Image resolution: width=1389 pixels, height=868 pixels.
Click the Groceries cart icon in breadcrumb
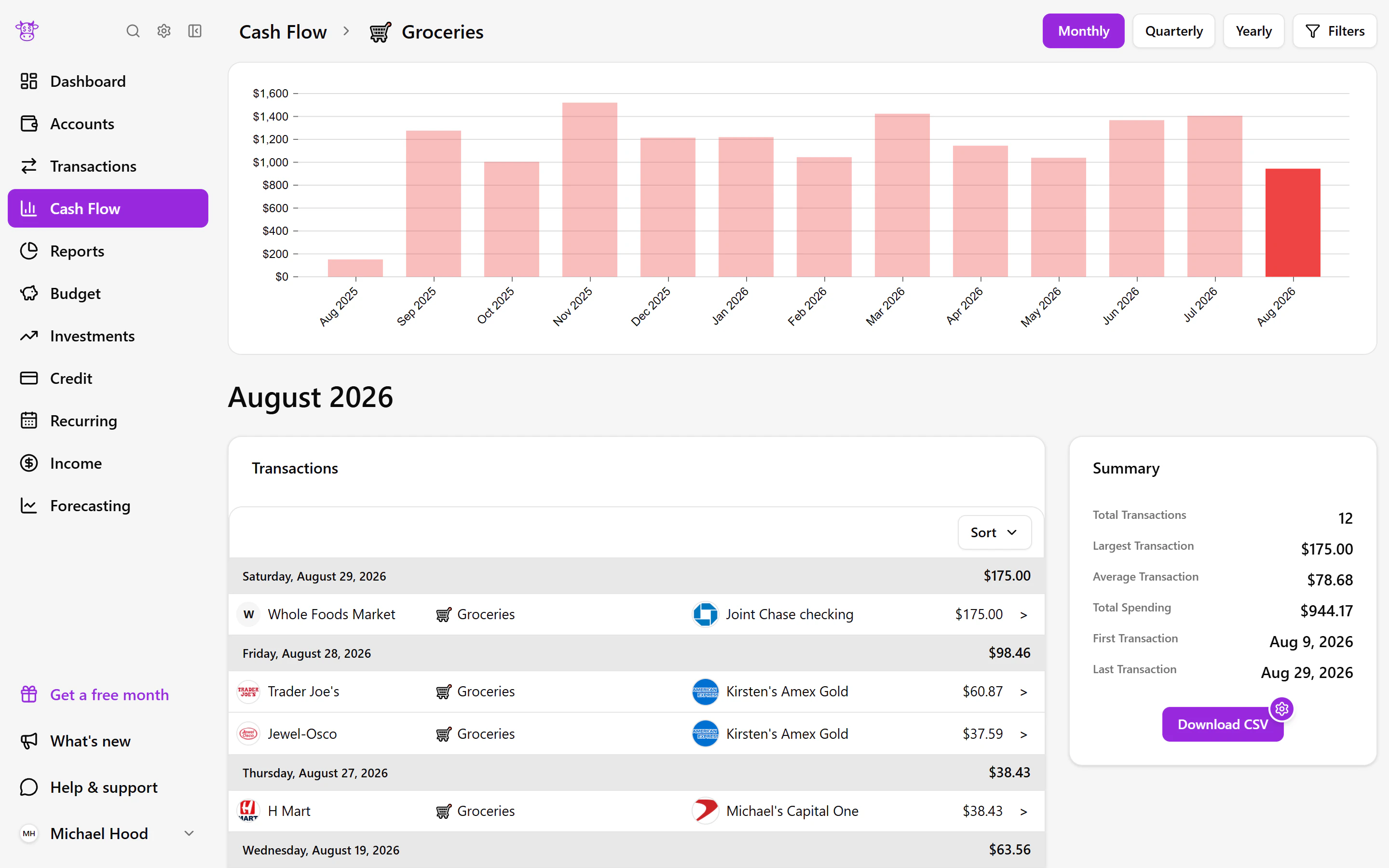coord(380,32)
